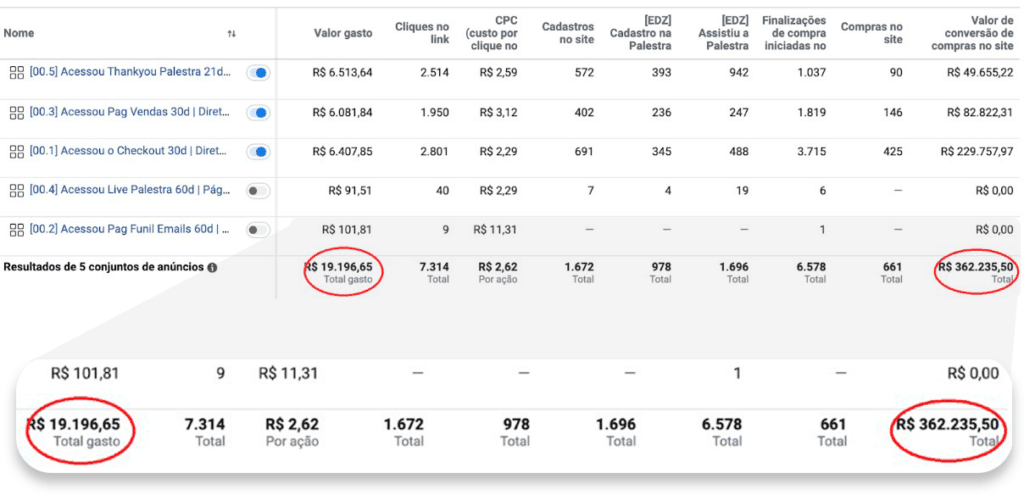Click grid icon beside [00.3] Acessou Pag Vendas
This screenshot has width=1024, height=495.
pyautogui.click(x=16, y=112)
